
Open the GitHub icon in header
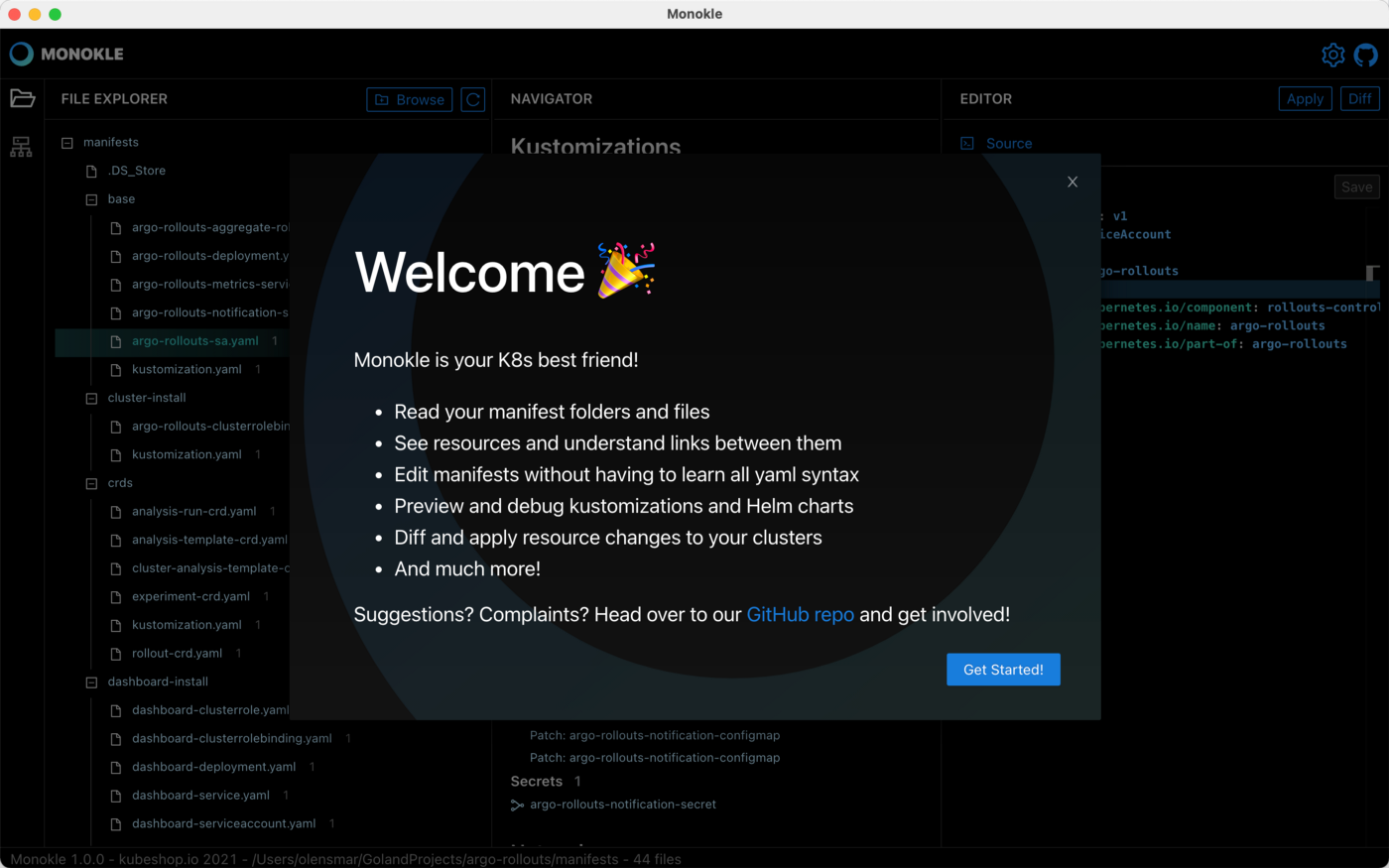[1366, 55]
